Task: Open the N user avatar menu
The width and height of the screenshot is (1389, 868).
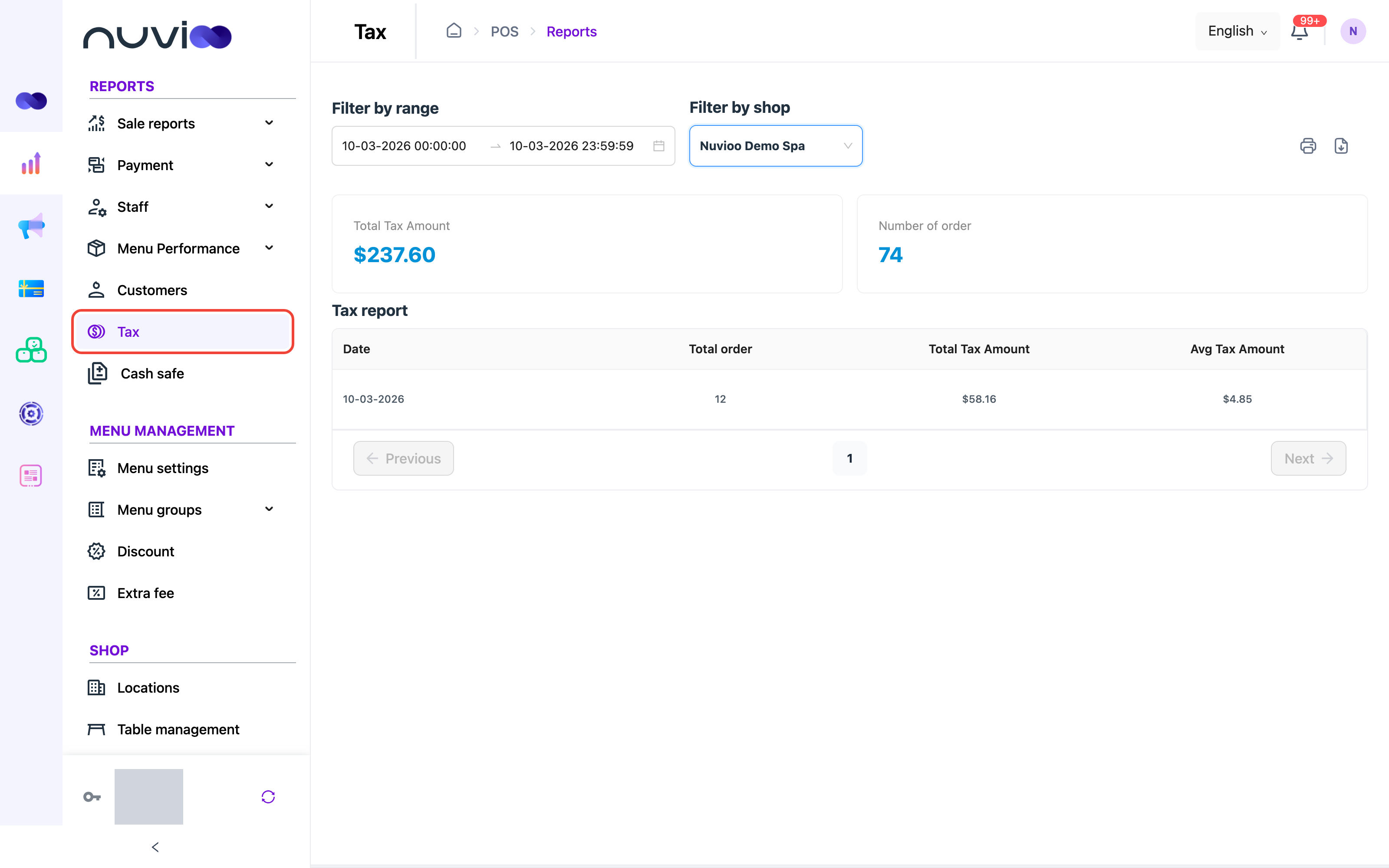Action: 1353,31
